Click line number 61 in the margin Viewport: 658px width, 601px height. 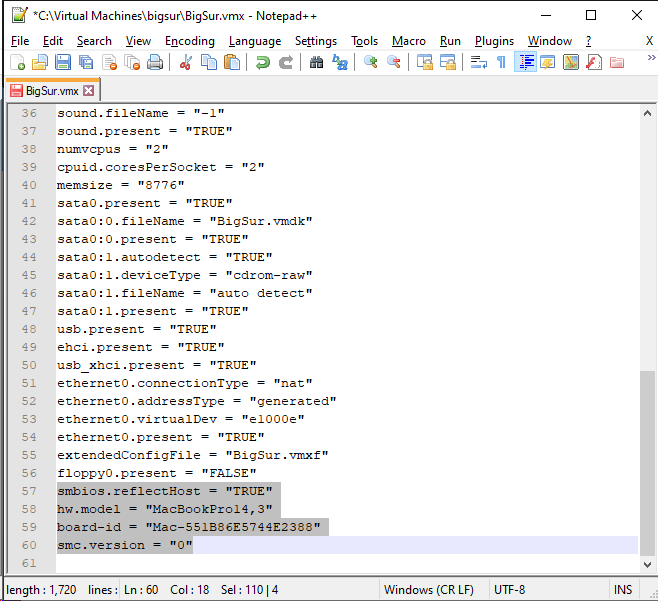(x=29, y=563)
